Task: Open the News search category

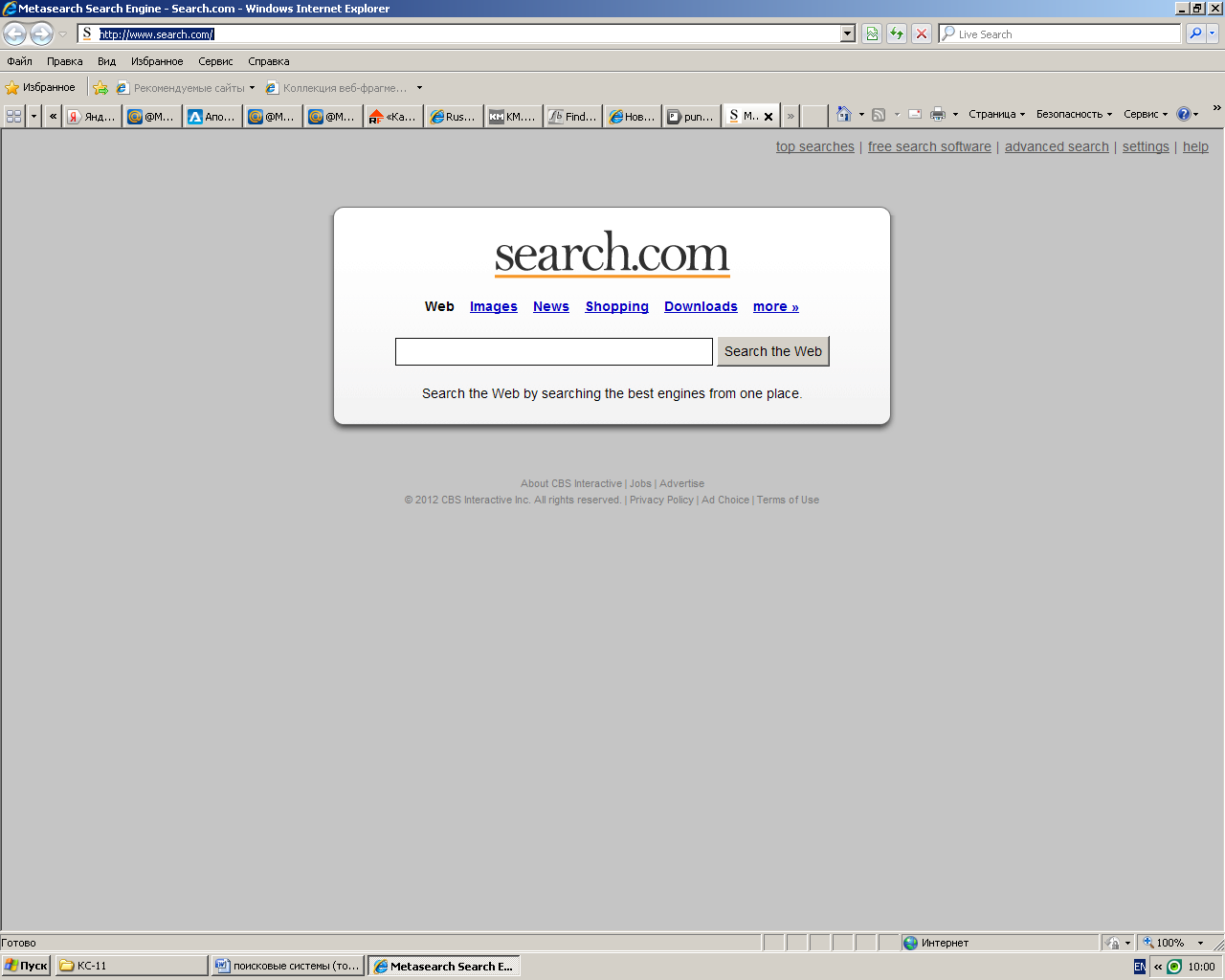Action: click(551, 306)
